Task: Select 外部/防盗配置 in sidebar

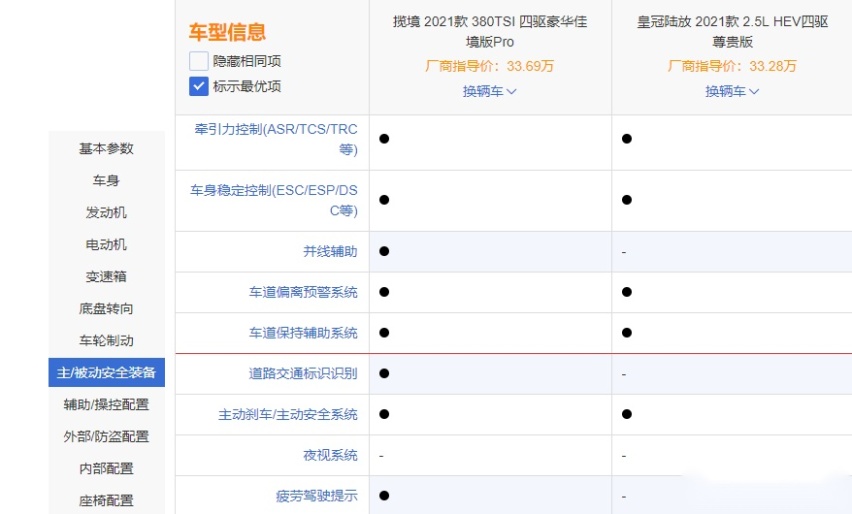Action: 106,436
